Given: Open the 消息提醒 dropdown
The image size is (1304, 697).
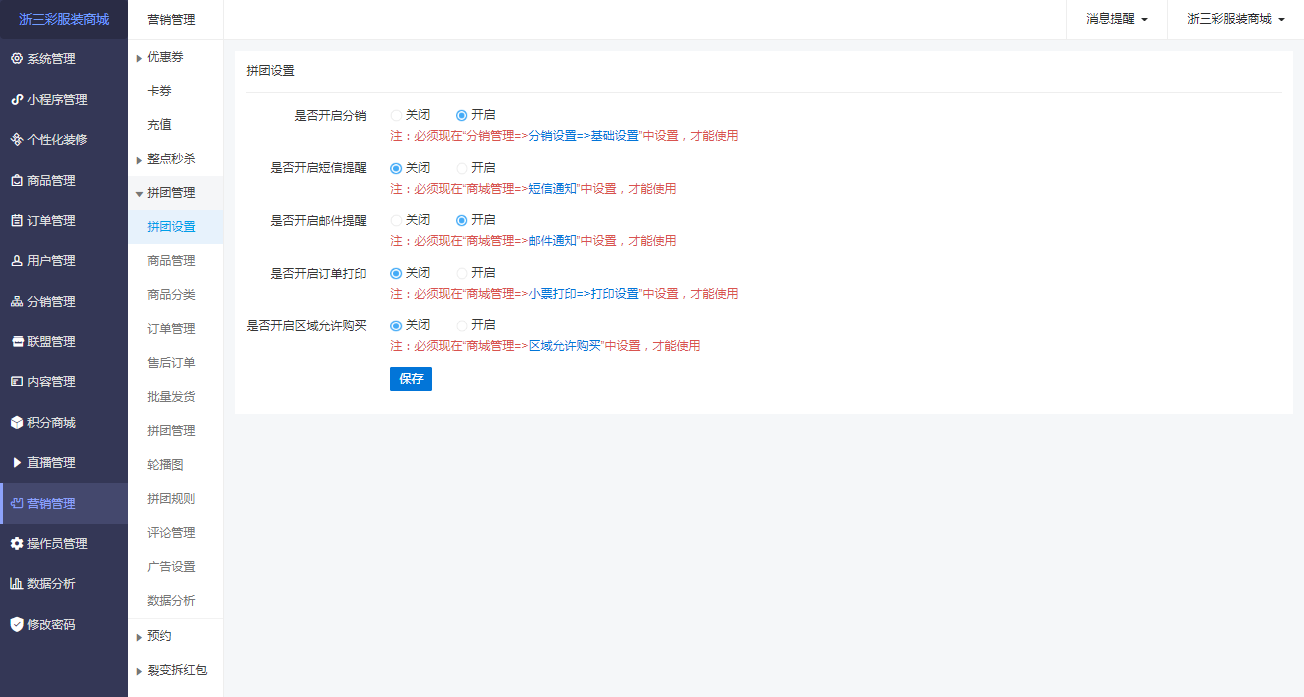Looking at the screenshot, I should pyautogui.click(x=1116, y=19).
